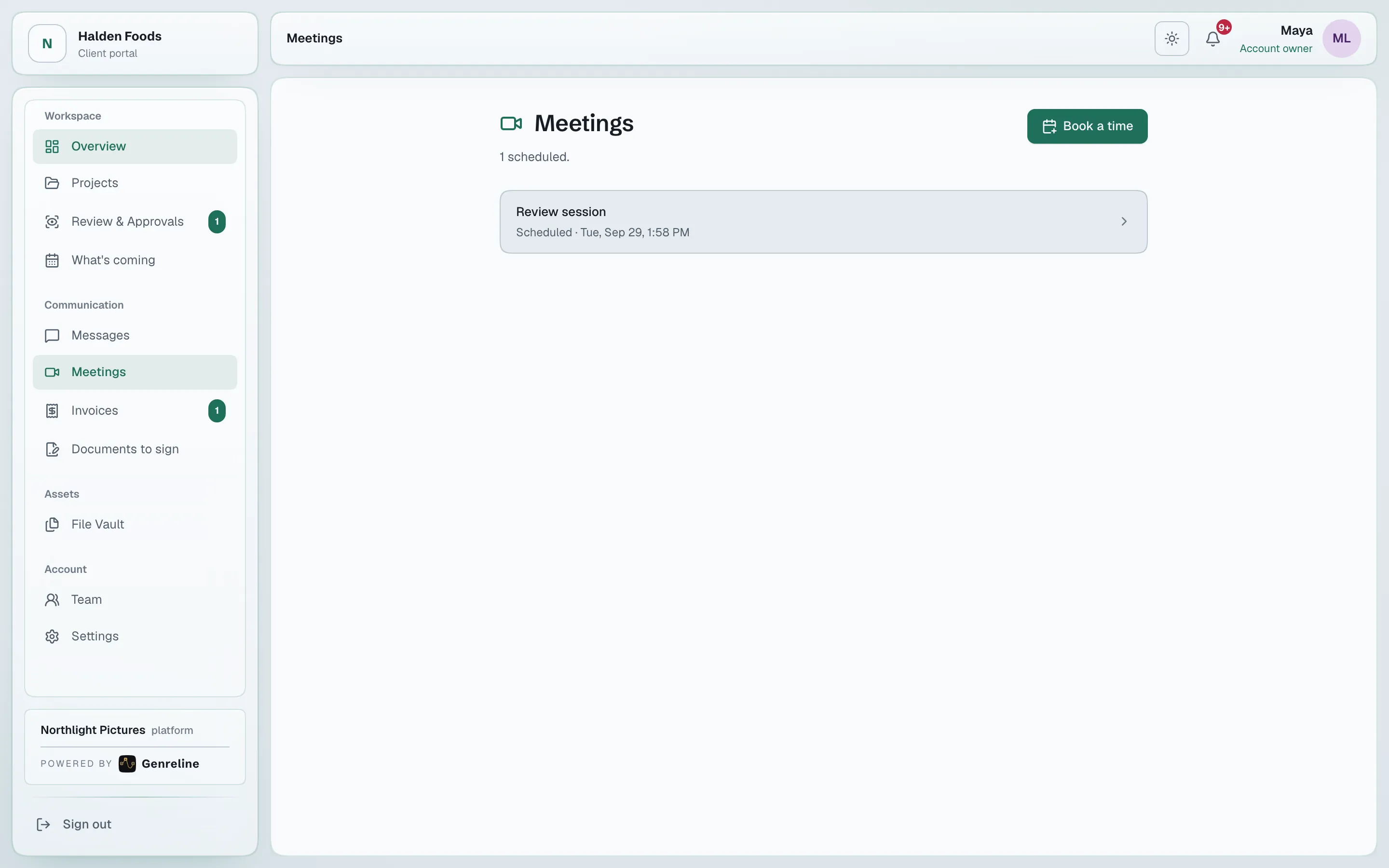Click the ML user avatar
The height and width of the screenshot is (868, 1389).
(1341, 39)
